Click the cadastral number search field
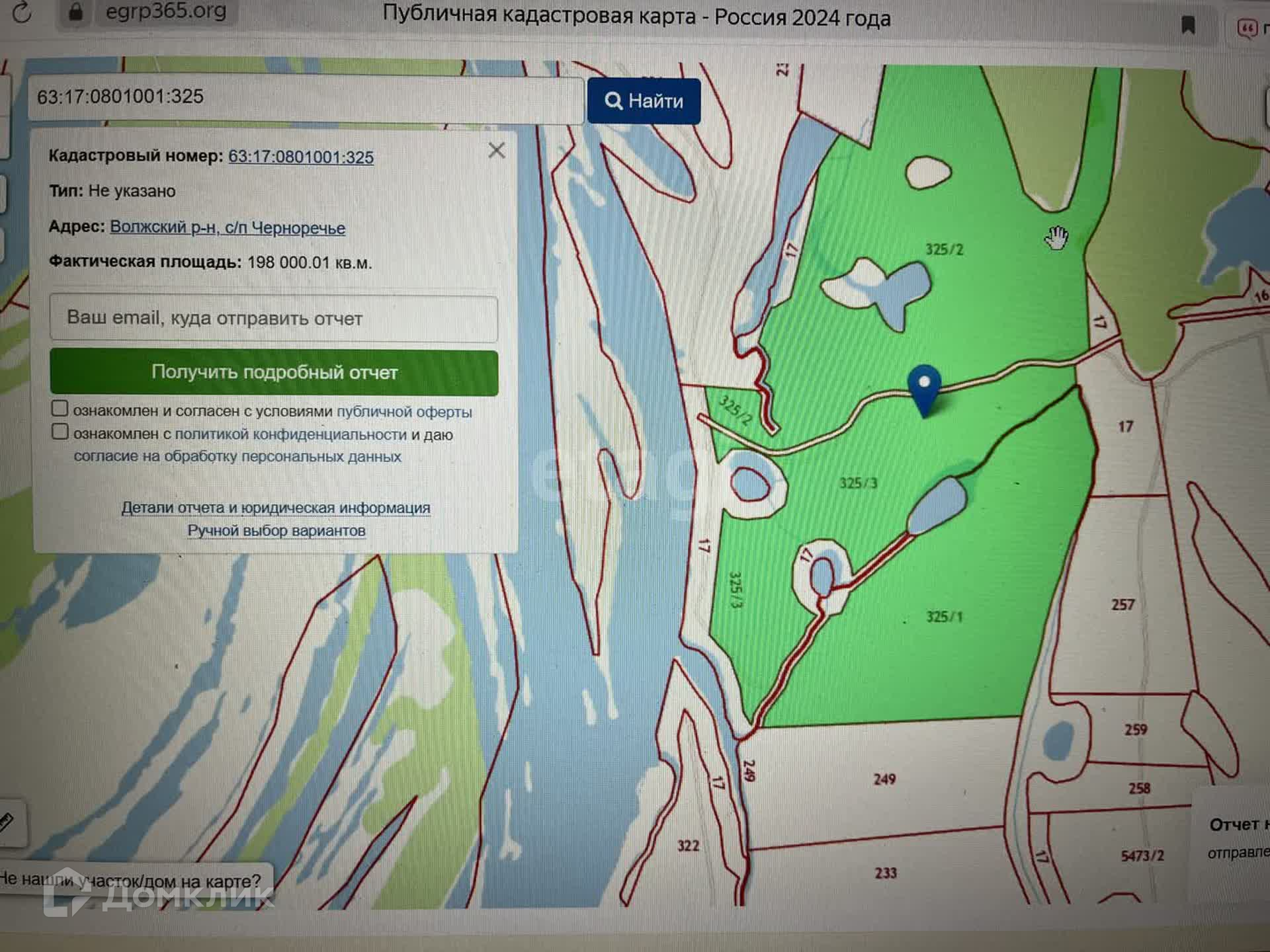This screenshot has width=1270, height=952. click(306, 98)
